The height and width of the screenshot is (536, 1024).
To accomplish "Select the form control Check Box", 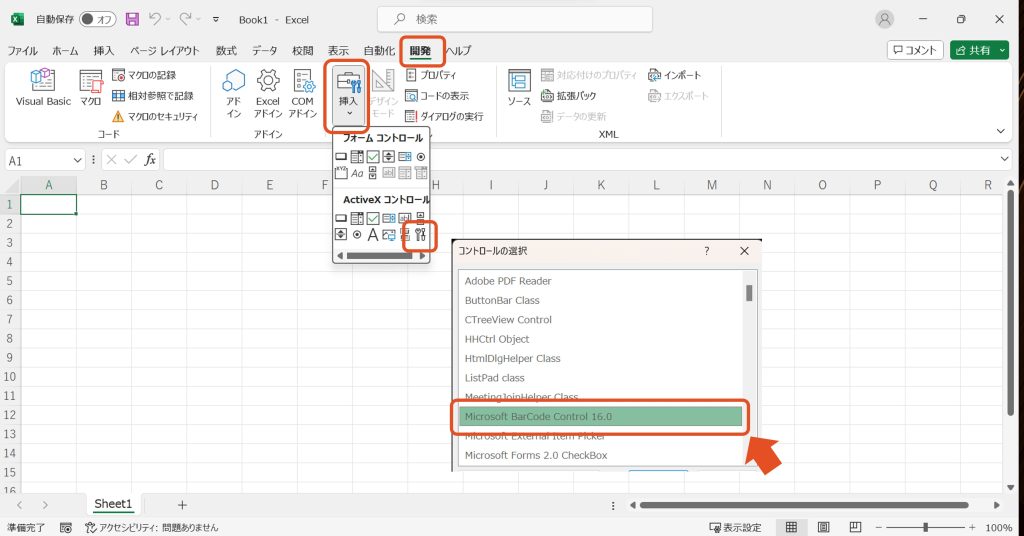I will pos(373,157).
